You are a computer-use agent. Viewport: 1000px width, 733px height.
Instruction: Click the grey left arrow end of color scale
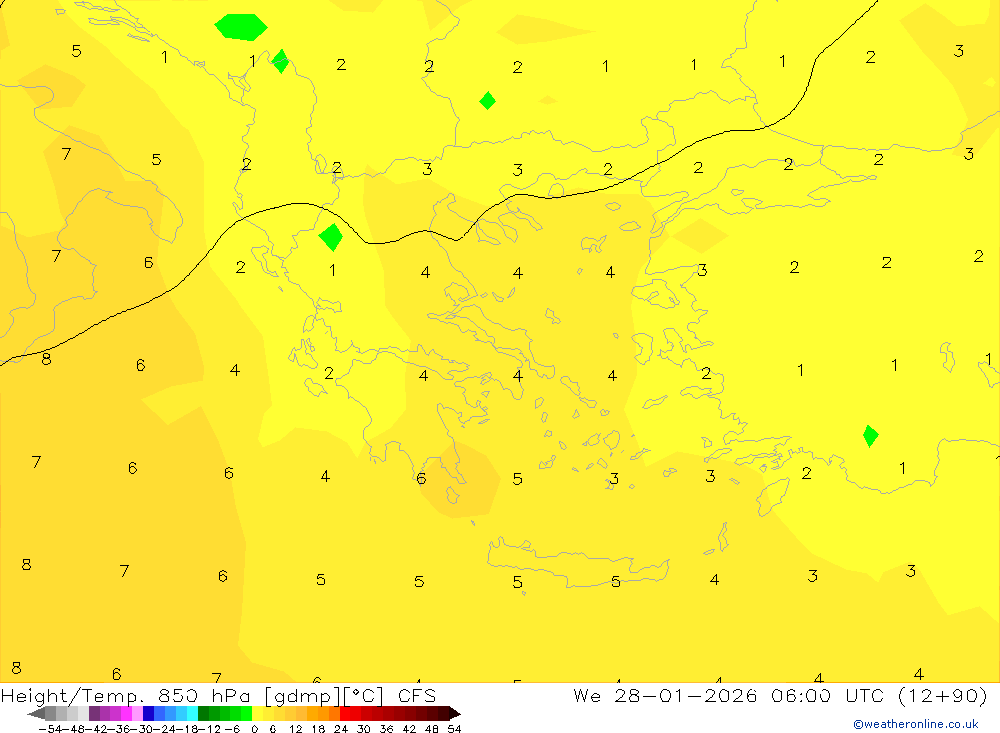click(36, 714)
